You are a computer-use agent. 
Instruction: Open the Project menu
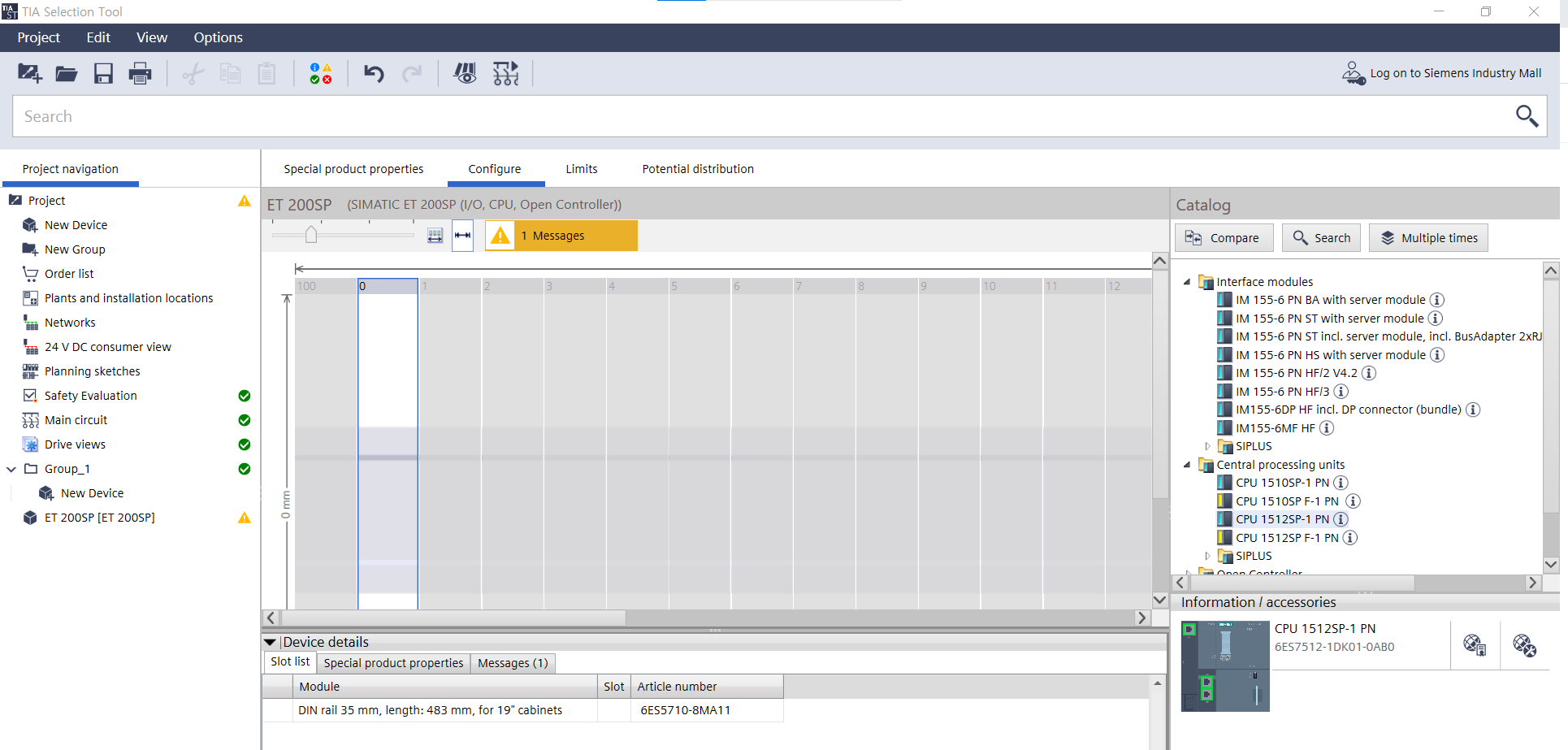(x=38, y=37)
